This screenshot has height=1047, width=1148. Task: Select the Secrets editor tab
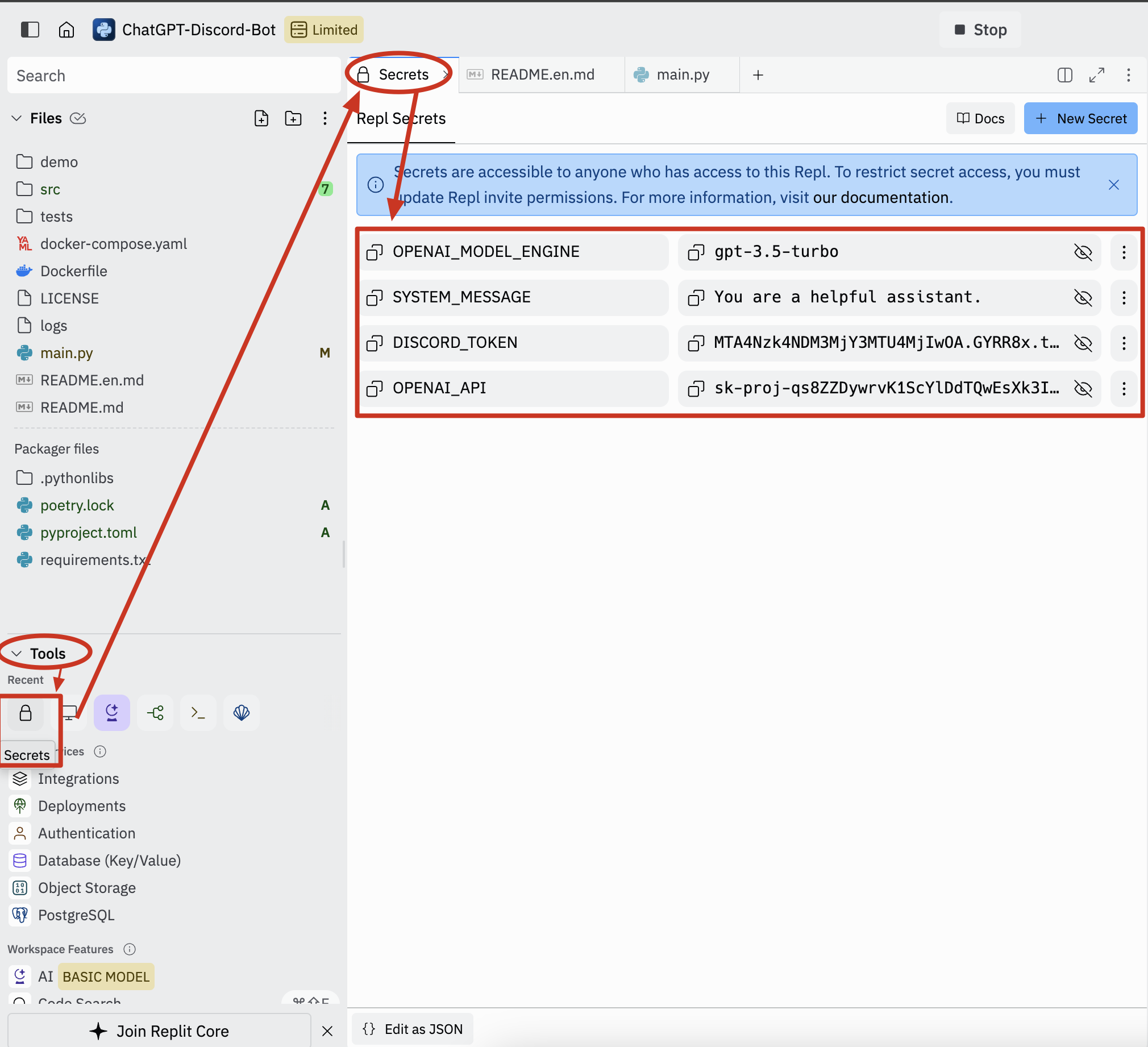[403, 74]
